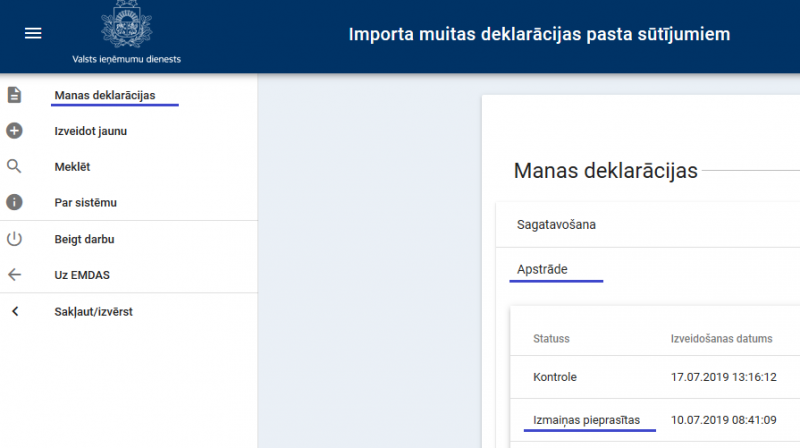Select Izveidot jaunu menu item
Image resolution: width=800 pixels, height=448 pixels.
(x=90, y=131)
